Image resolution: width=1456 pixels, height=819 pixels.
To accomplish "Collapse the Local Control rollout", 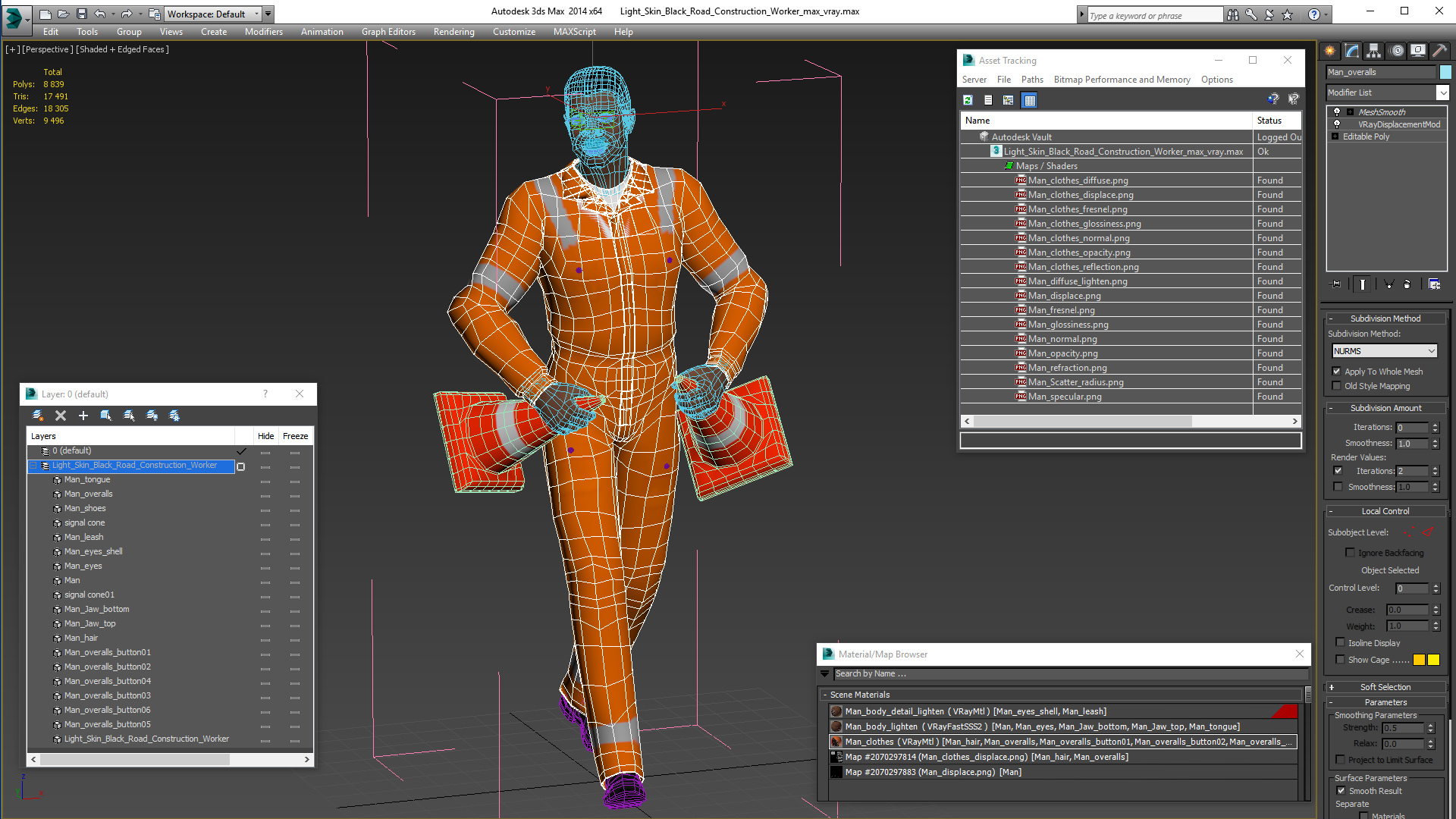I will click(x=1385, y=511).
